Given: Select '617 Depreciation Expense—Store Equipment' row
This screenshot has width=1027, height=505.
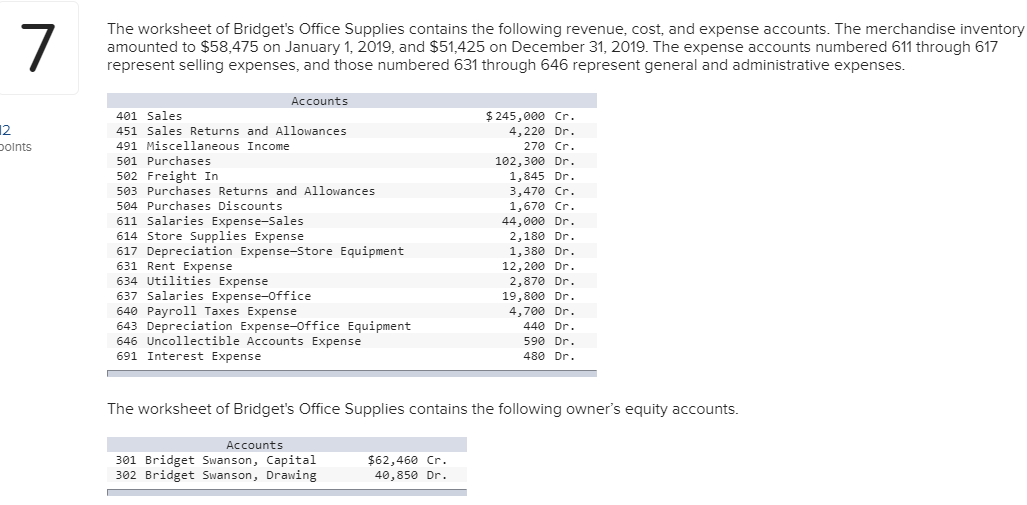Looking at the screenshot, I should tap(352, 251).
